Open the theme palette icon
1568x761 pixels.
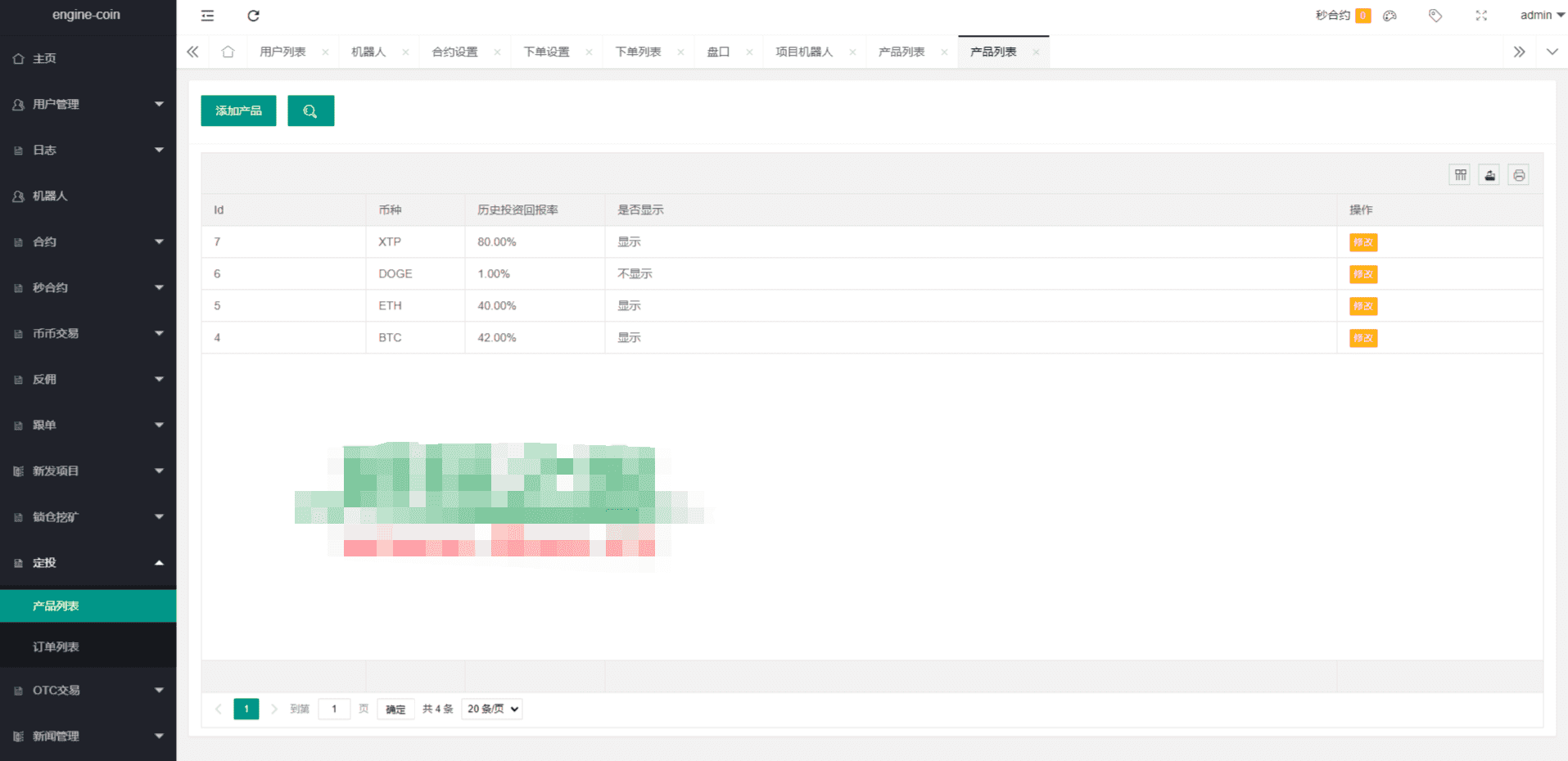tap(1390, 16)
